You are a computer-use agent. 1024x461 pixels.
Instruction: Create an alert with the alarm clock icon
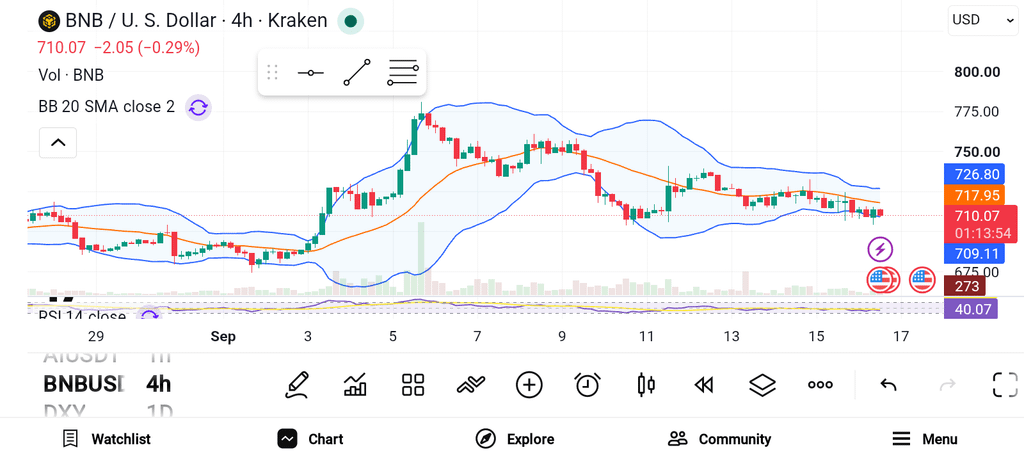point(588,385)
